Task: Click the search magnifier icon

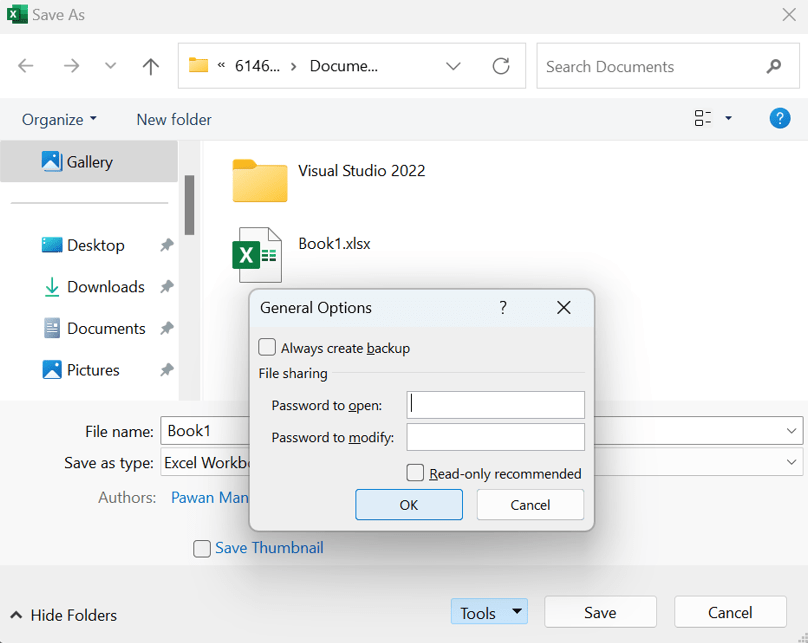Action: (x=773, y=66)
